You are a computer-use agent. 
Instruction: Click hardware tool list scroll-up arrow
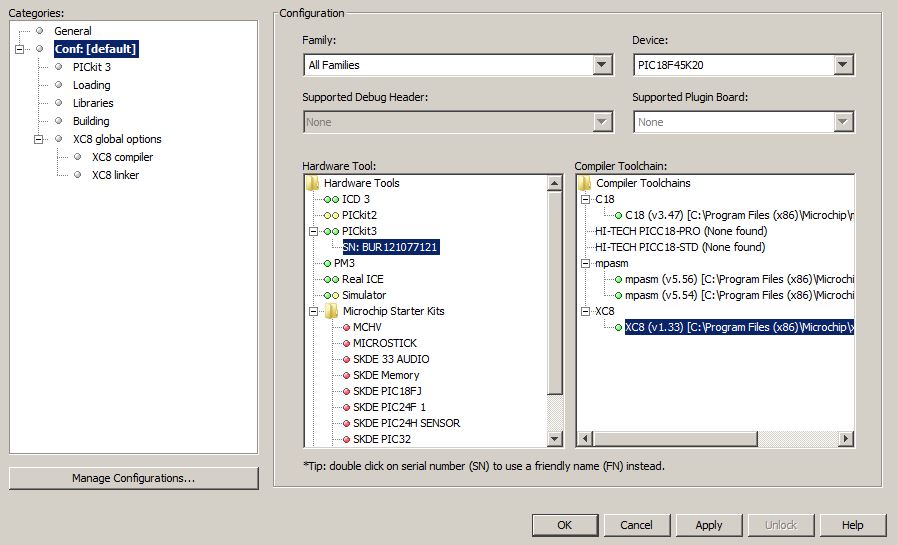[554, 184]
